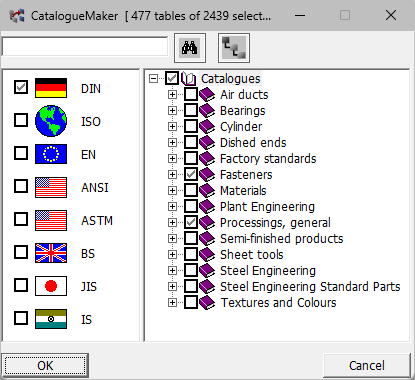Viewport: 415px width, 380px height.
Task: Expand the Steel Engineering node
Action: point(172,271)
